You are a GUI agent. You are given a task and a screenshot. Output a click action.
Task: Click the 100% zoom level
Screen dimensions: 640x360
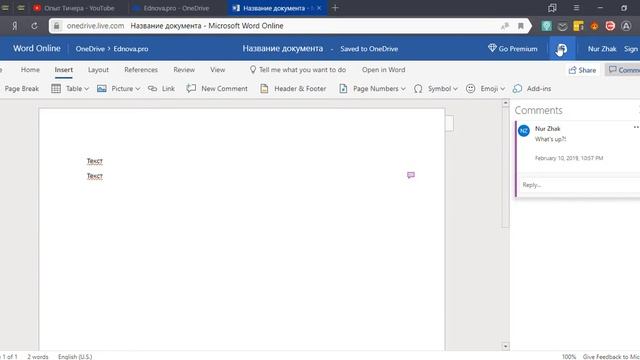(569, 357)
